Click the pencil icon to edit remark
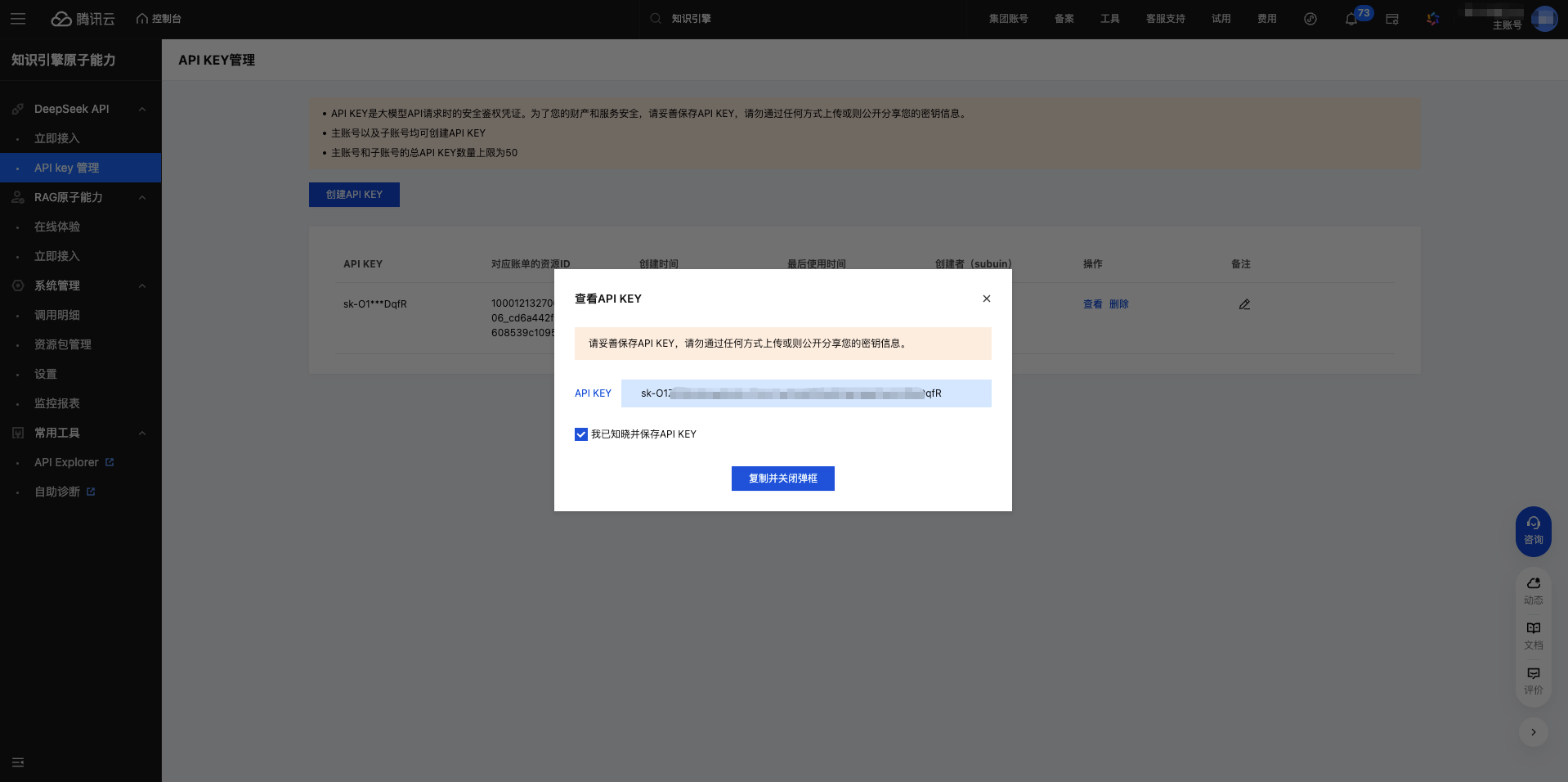 pos(1244,303)
